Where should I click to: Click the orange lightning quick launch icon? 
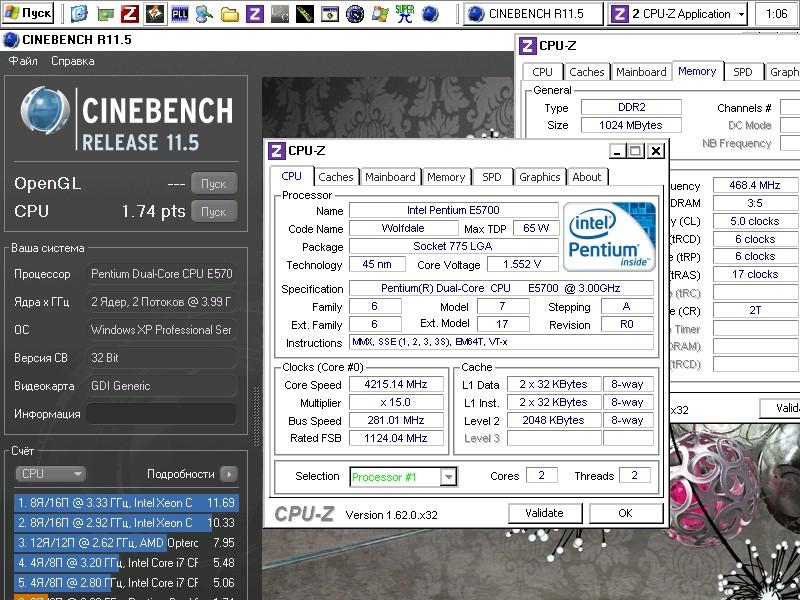(x=155, y=14)
